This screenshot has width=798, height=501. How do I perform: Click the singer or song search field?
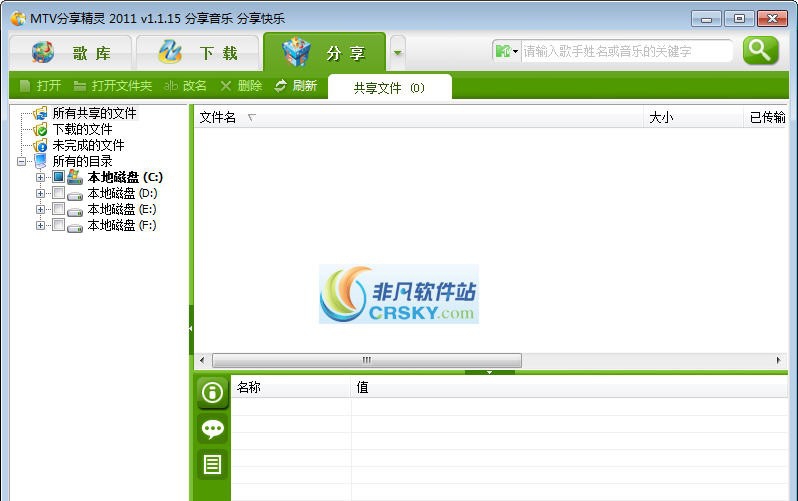[x=626, y=51]
